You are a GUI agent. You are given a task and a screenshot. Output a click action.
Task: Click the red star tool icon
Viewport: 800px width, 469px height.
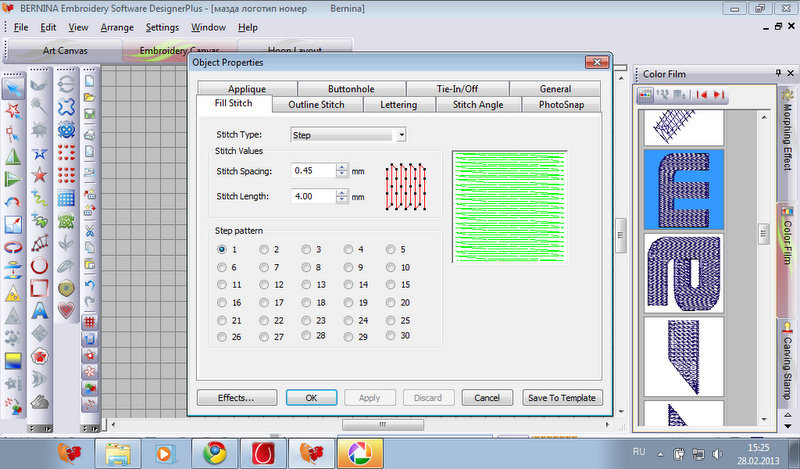point(41,176)
